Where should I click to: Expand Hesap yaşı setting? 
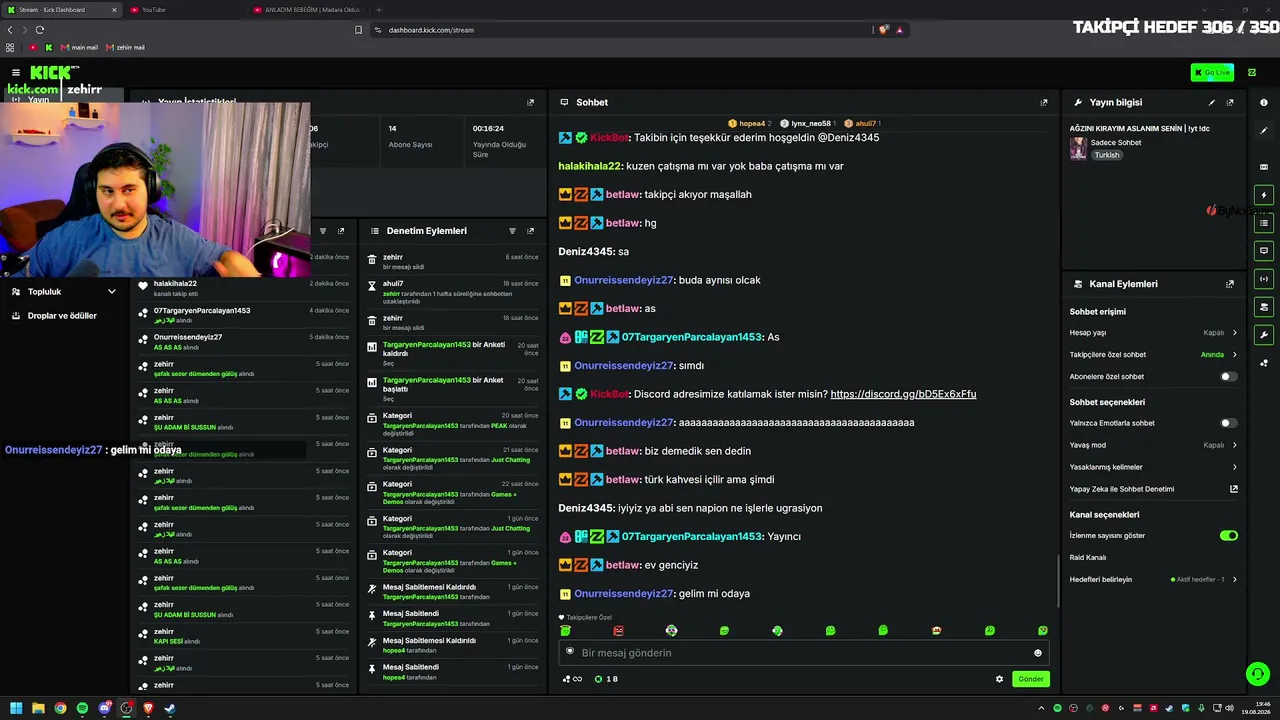coord(1153,333)
